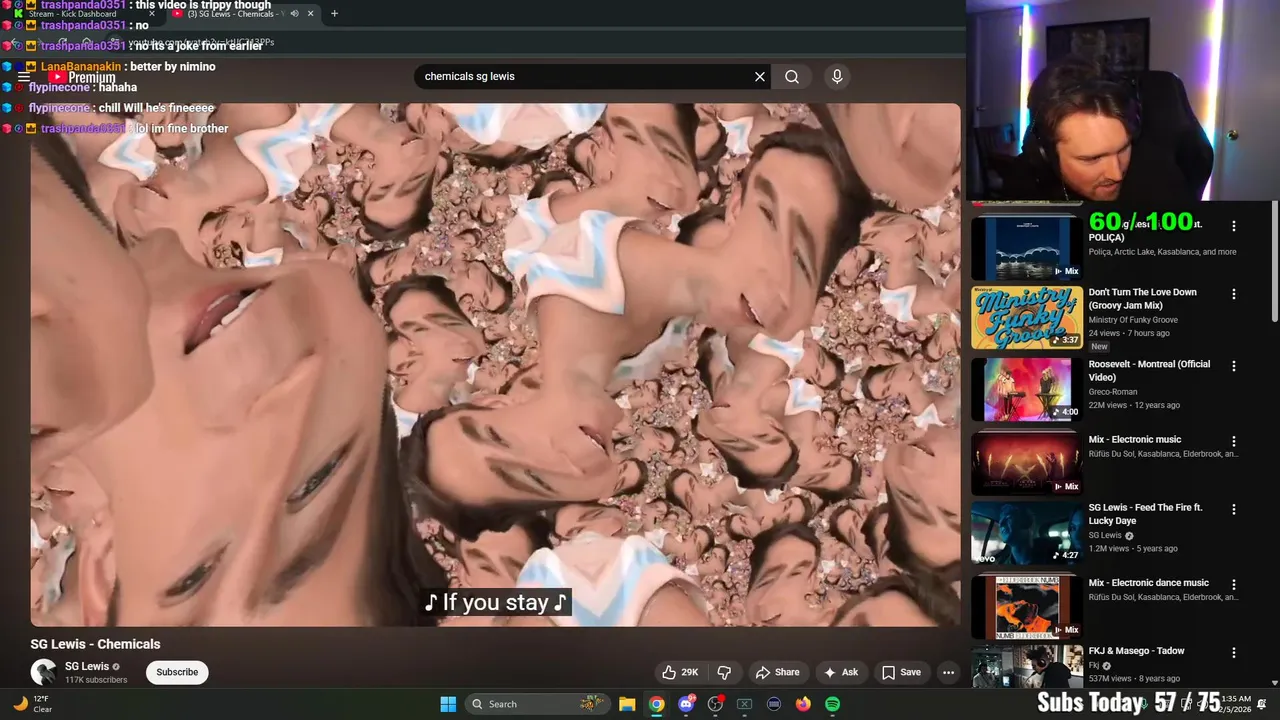
Task: Close the SG Lewis - Chemicals tab
Action: click(x=310, y=14)
